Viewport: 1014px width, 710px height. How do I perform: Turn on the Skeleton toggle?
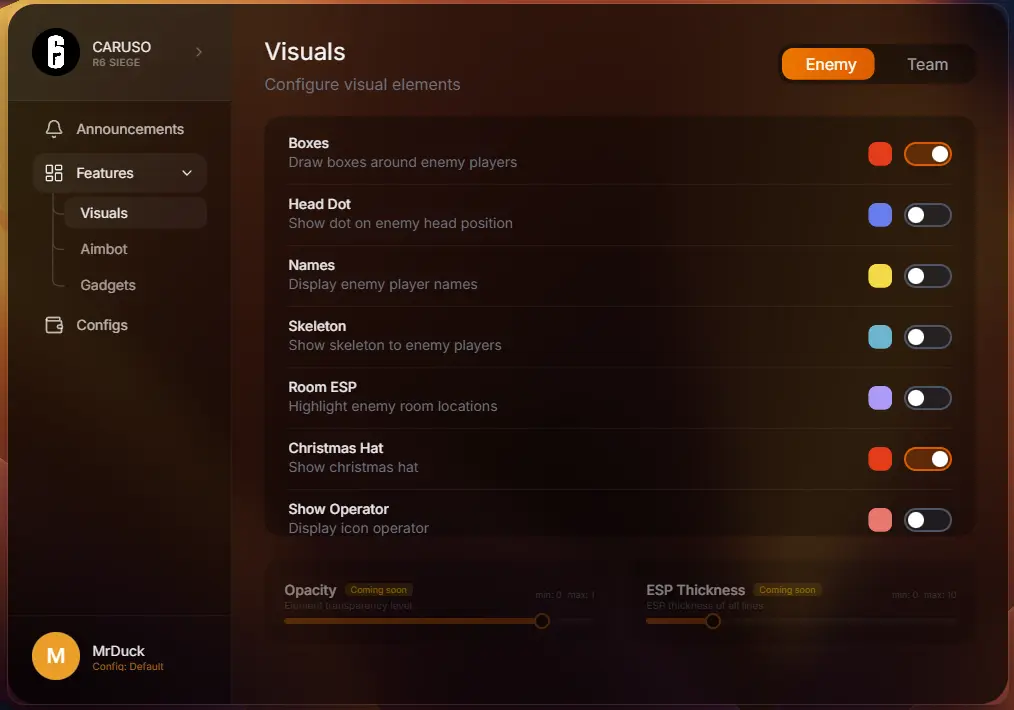pos(927,337)
